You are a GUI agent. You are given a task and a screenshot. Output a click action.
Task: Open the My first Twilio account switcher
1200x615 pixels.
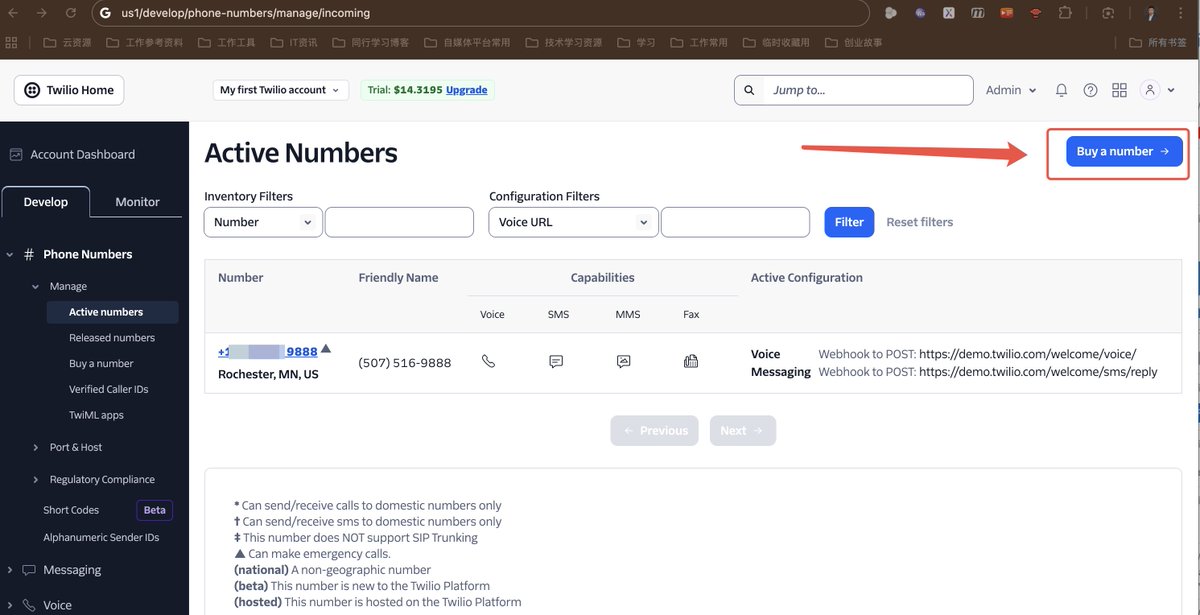click(280, 90)
